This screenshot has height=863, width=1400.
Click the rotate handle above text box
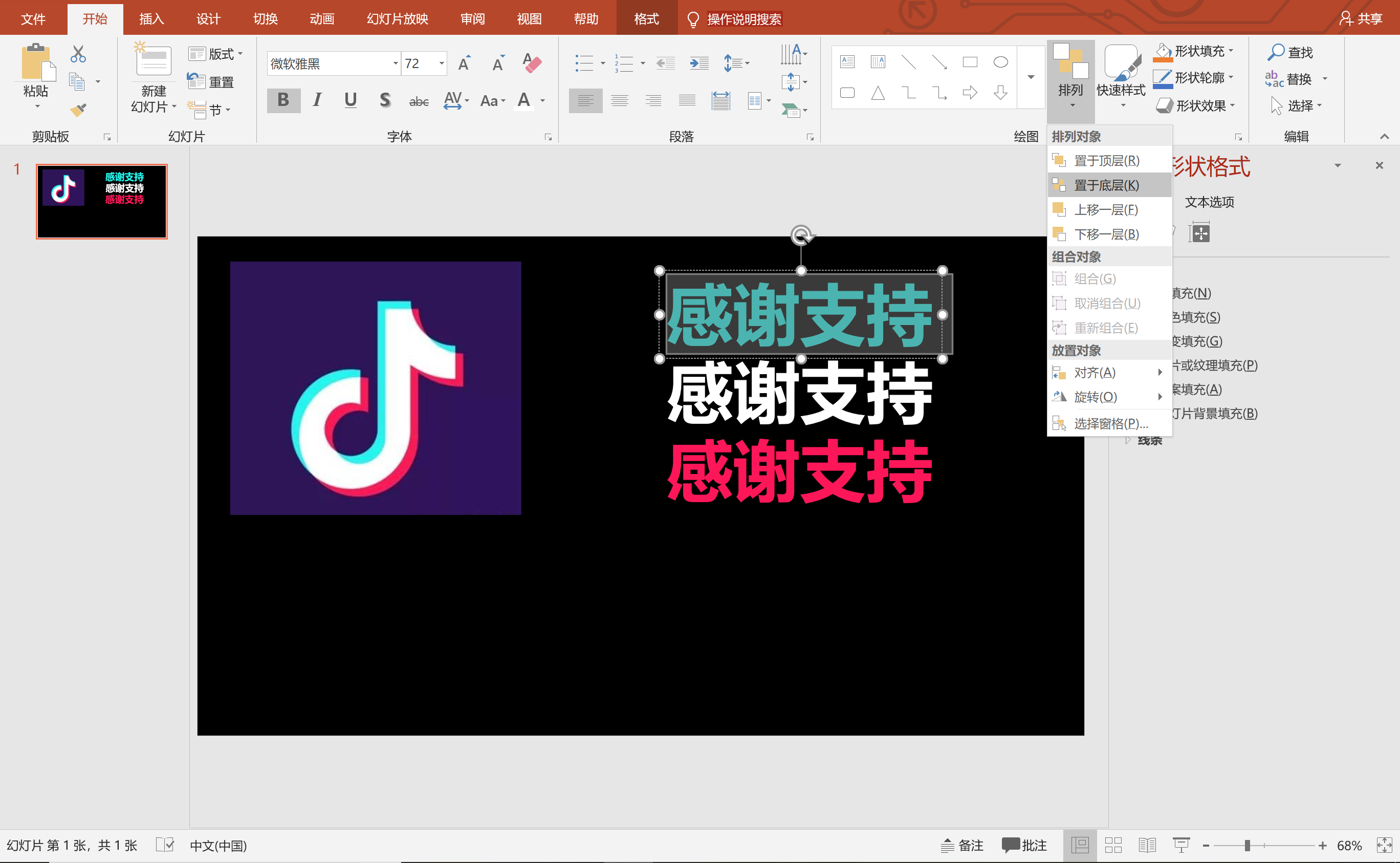tap(801, 235)
